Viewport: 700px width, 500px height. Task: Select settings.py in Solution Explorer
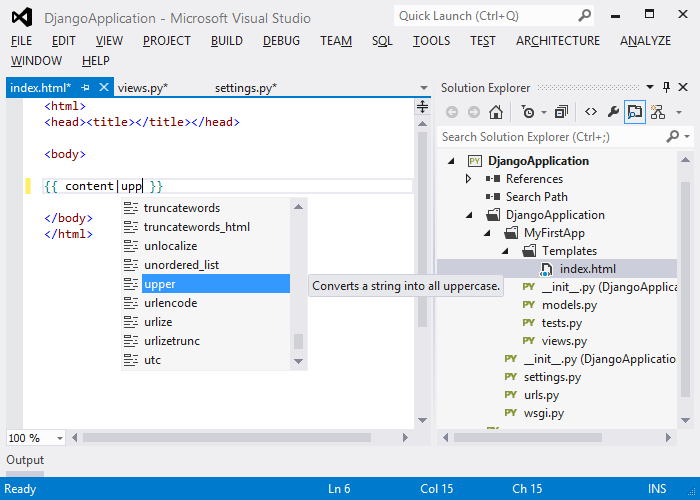(x=552, y=377)
